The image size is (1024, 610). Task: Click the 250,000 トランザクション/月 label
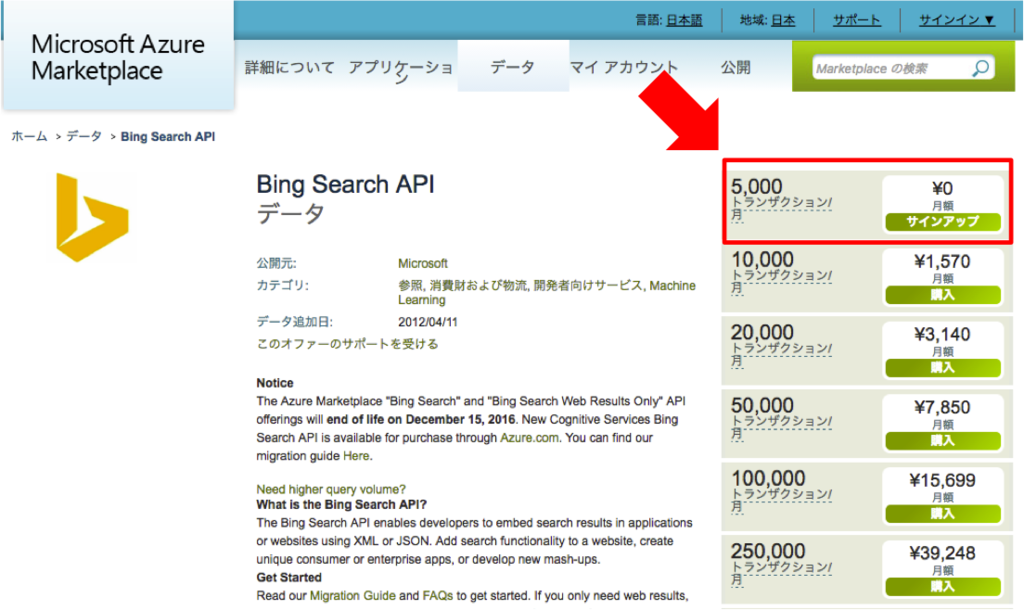[x=781, y=565]
